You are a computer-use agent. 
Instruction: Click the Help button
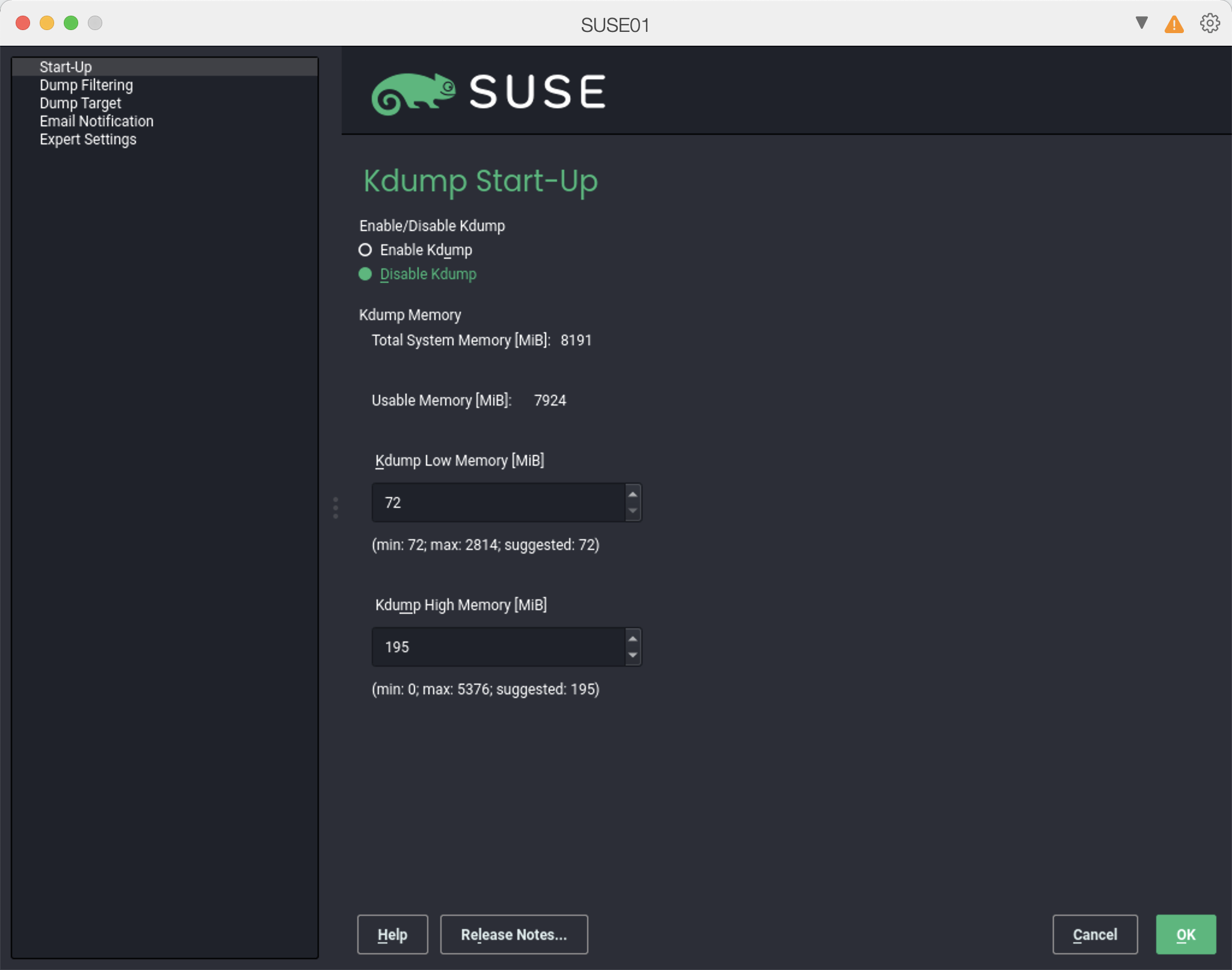[x=392, y=934]
